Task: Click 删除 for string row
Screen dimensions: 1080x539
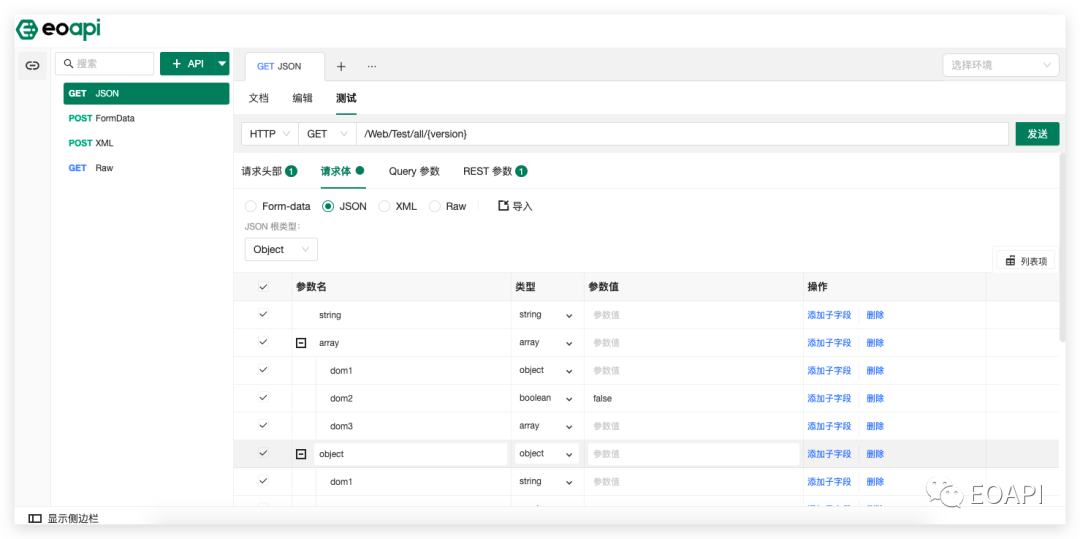Action: click(875, 315)
